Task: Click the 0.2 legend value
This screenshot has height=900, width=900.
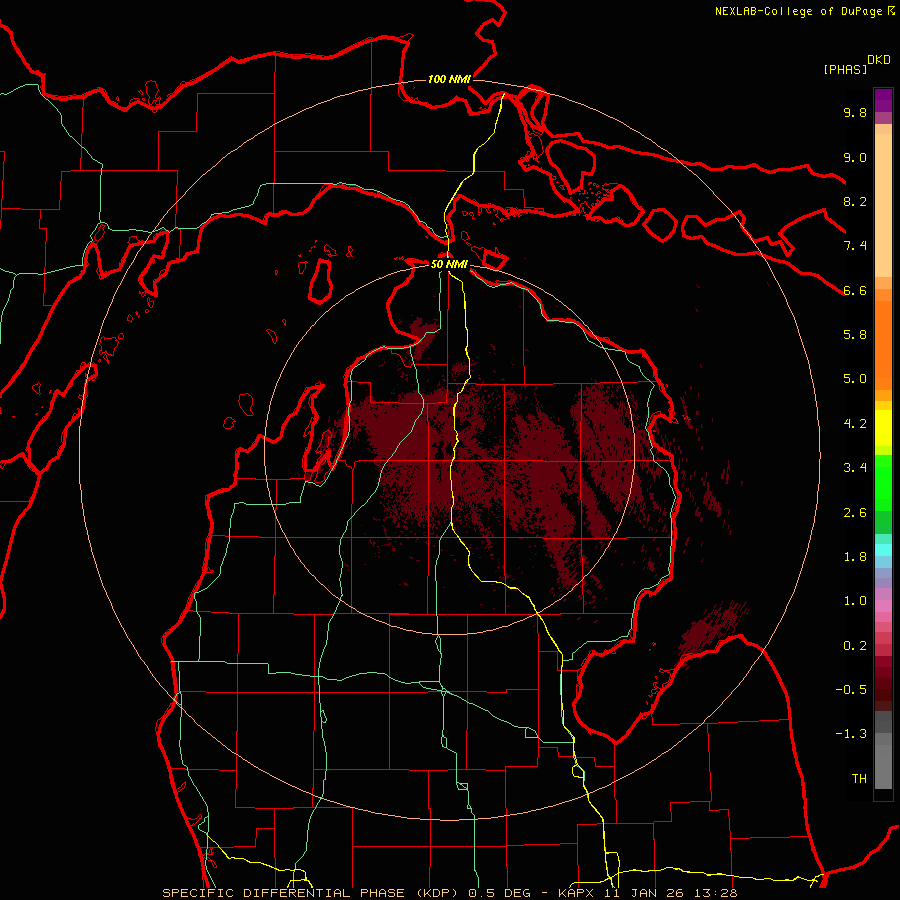Action: tap(855, 646)
